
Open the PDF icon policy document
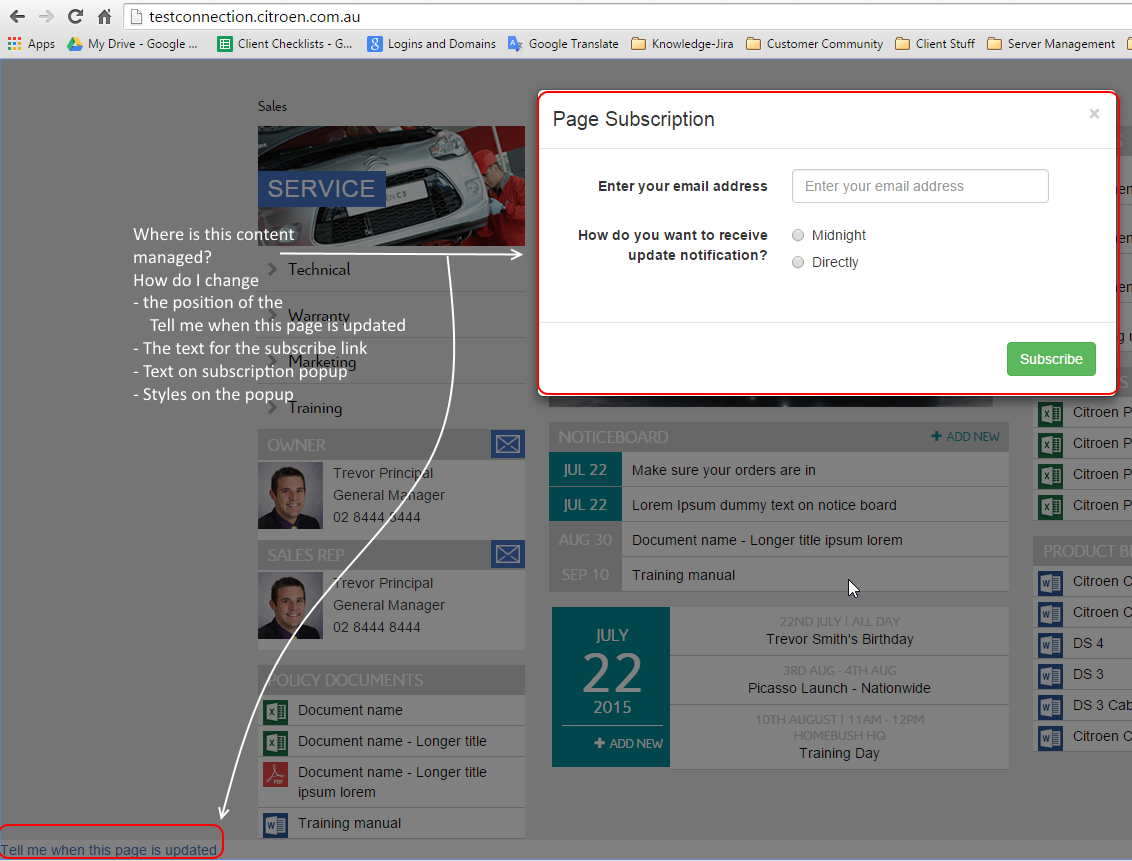(275, 775)
